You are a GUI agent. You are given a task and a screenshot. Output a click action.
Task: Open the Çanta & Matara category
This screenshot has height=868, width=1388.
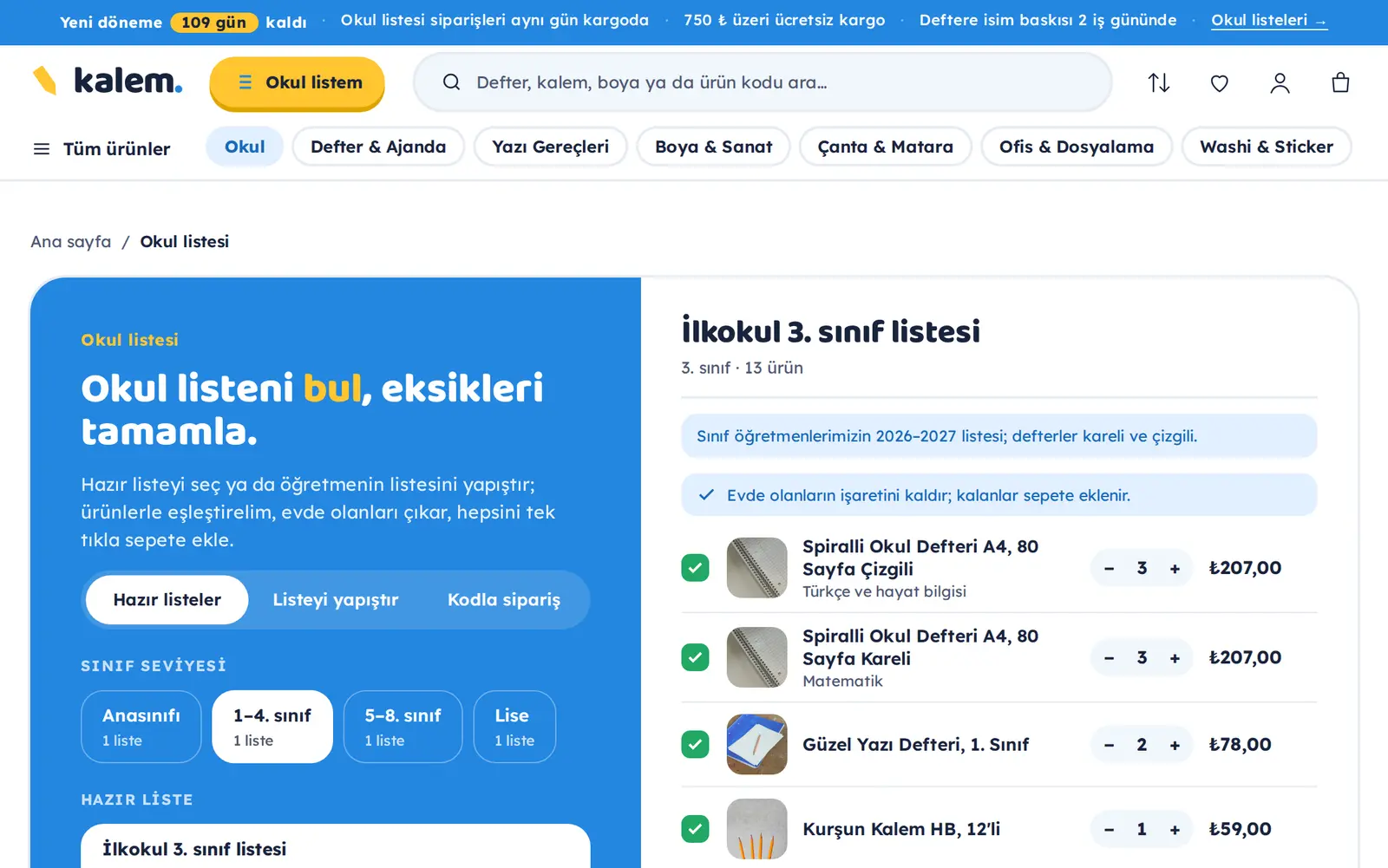(885, 147)
